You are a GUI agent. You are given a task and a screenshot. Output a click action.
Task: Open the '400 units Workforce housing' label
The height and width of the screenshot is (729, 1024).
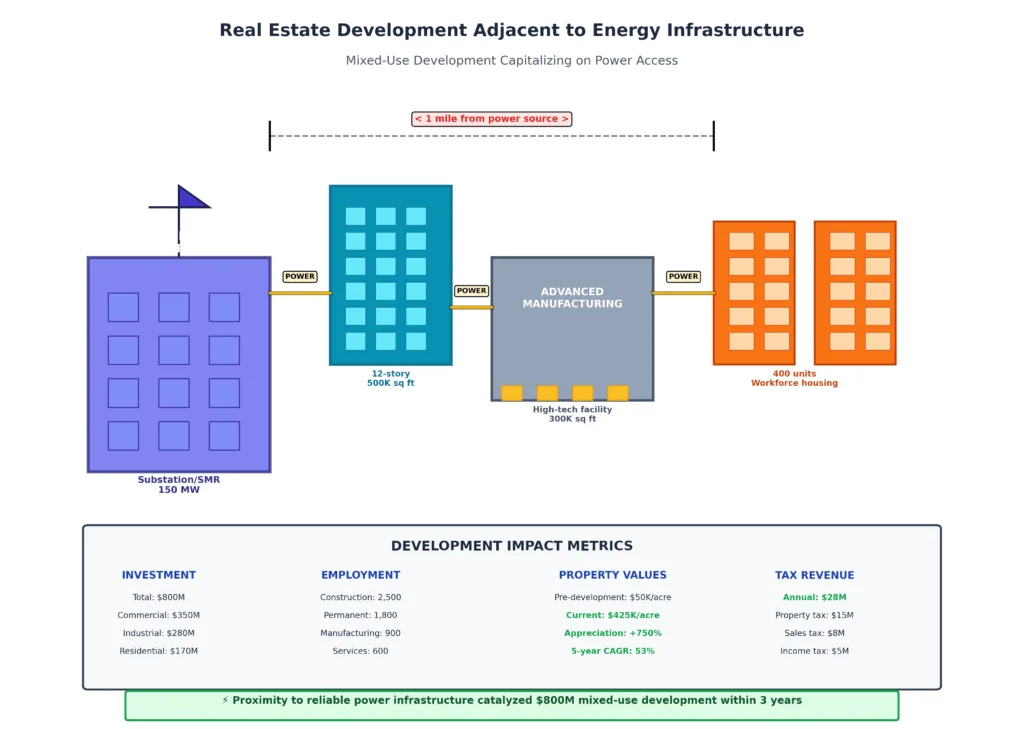794,378
